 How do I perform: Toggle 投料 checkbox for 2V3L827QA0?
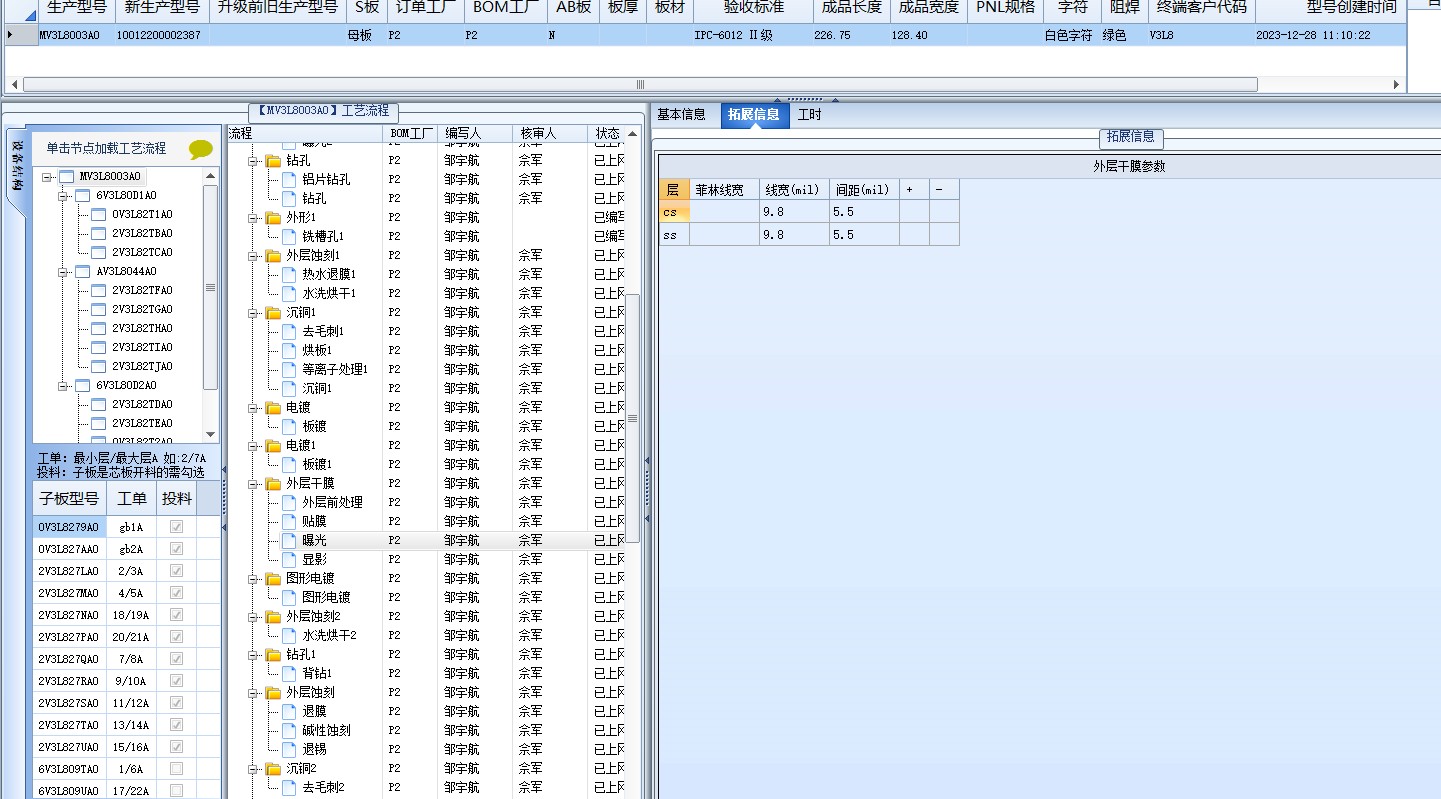176,659
